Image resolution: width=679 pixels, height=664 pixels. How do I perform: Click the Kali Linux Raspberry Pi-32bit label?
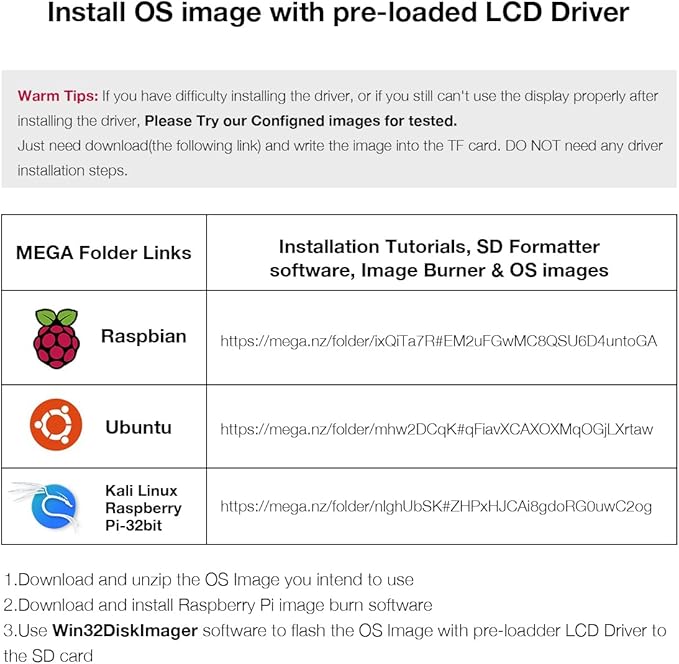[x=143, y=508]
